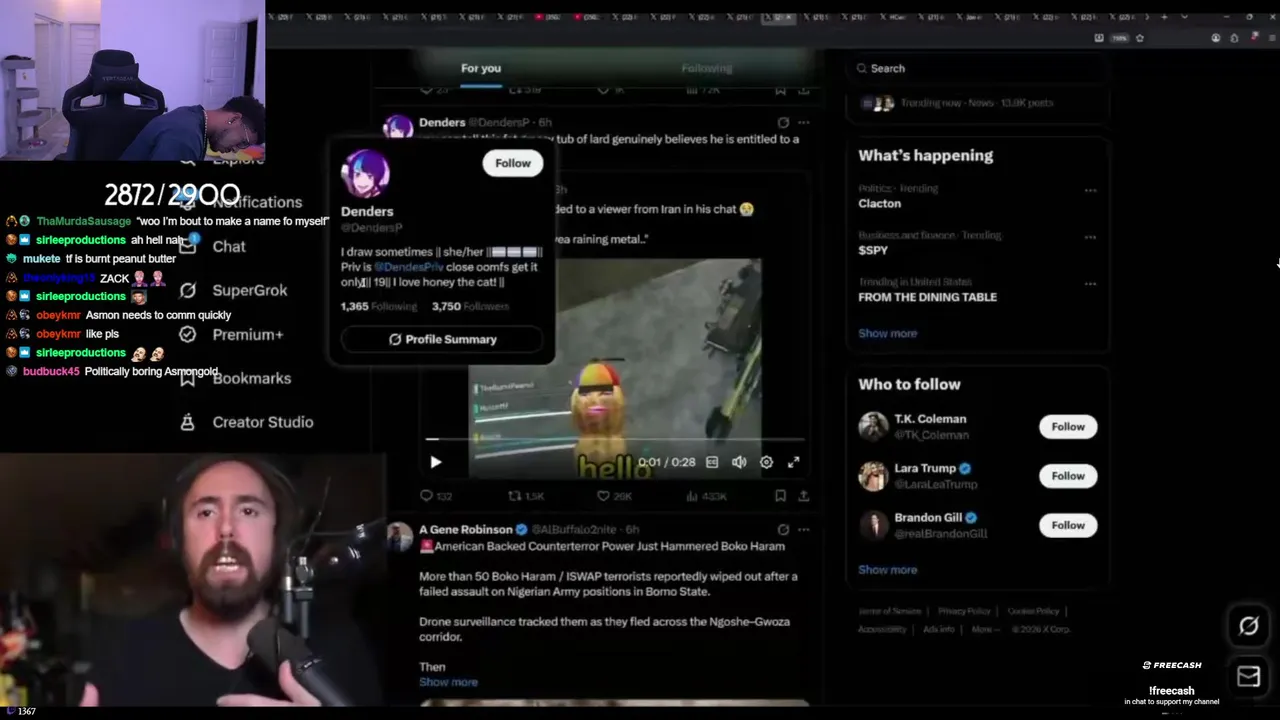This screenshot has width=1280, height=720.
Task: View Denders' 1,365 Following list
Action: pos(379,306)
